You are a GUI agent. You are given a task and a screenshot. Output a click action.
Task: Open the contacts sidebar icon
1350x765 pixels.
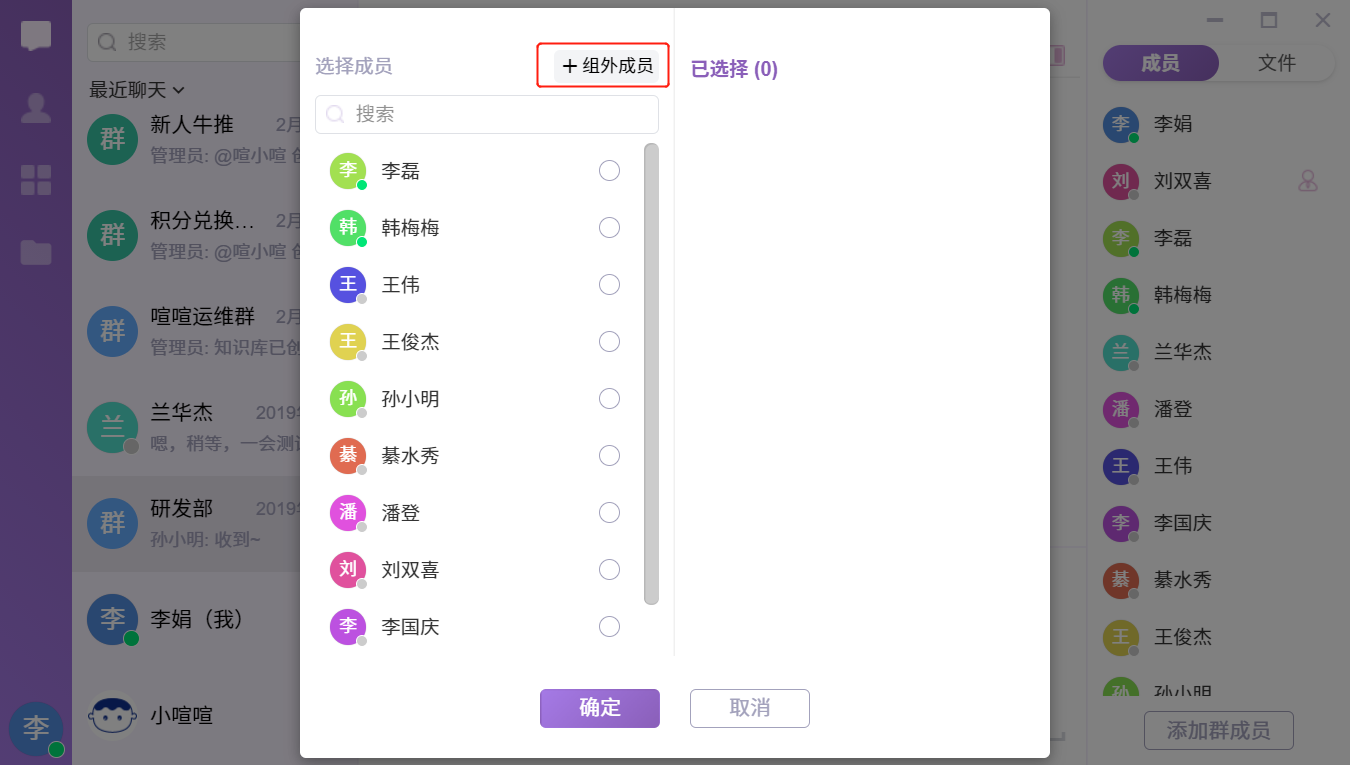pyautogui.click(x=36, y=108)
